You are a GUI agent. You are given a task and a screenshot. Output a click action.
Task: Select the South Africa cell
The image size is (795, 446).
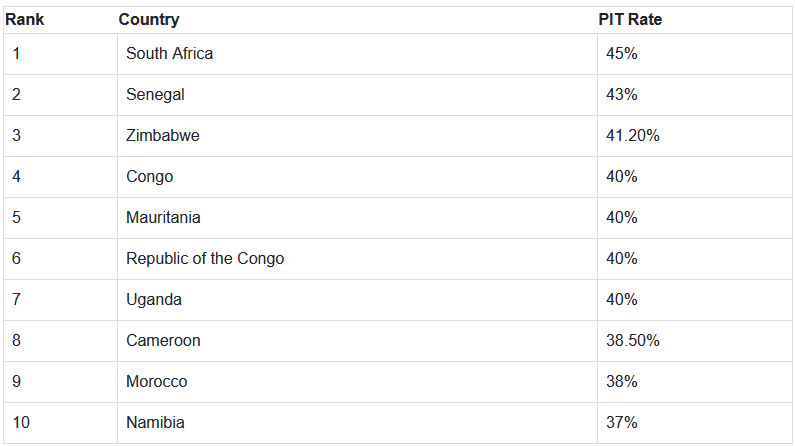pos(169,53)
